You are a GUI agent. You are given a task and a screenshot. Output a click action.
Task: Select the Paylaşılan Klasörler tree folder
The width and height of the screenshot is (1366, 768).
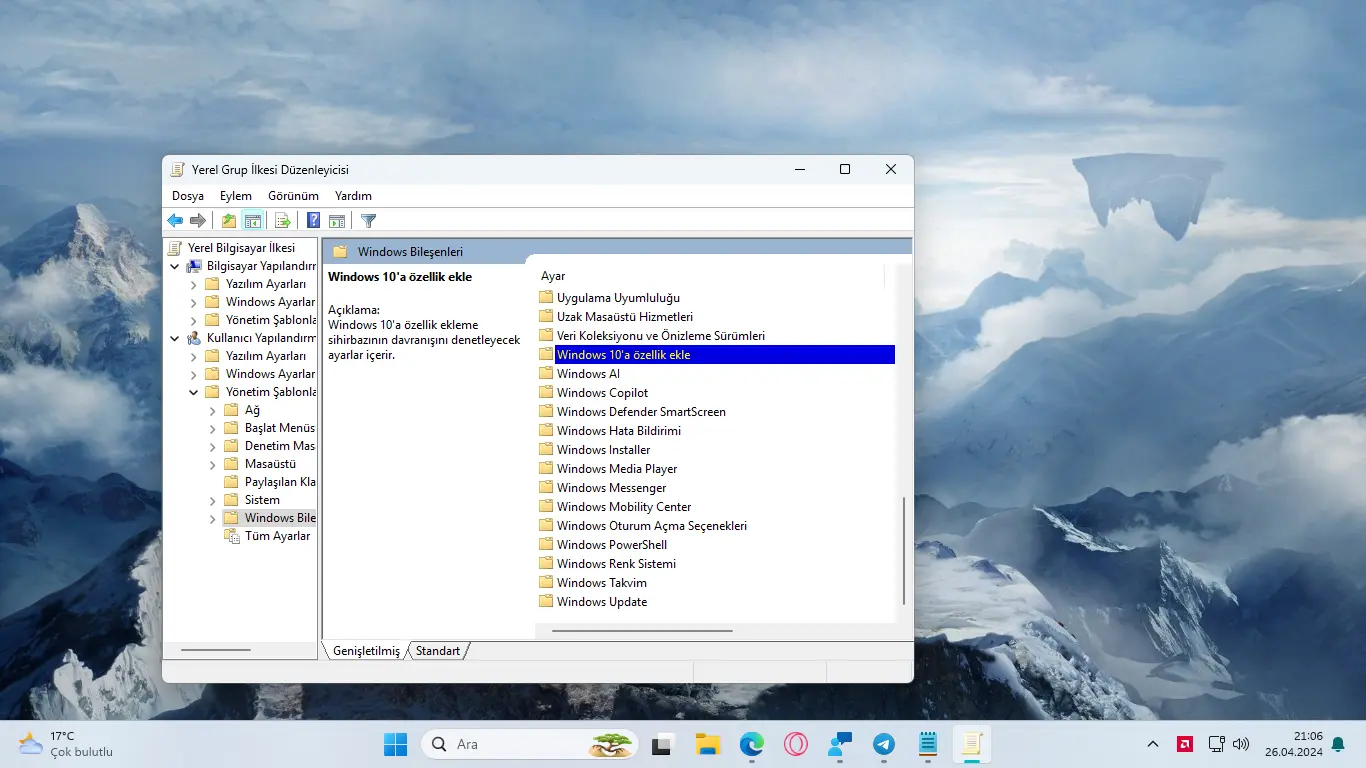coord(280,482)
